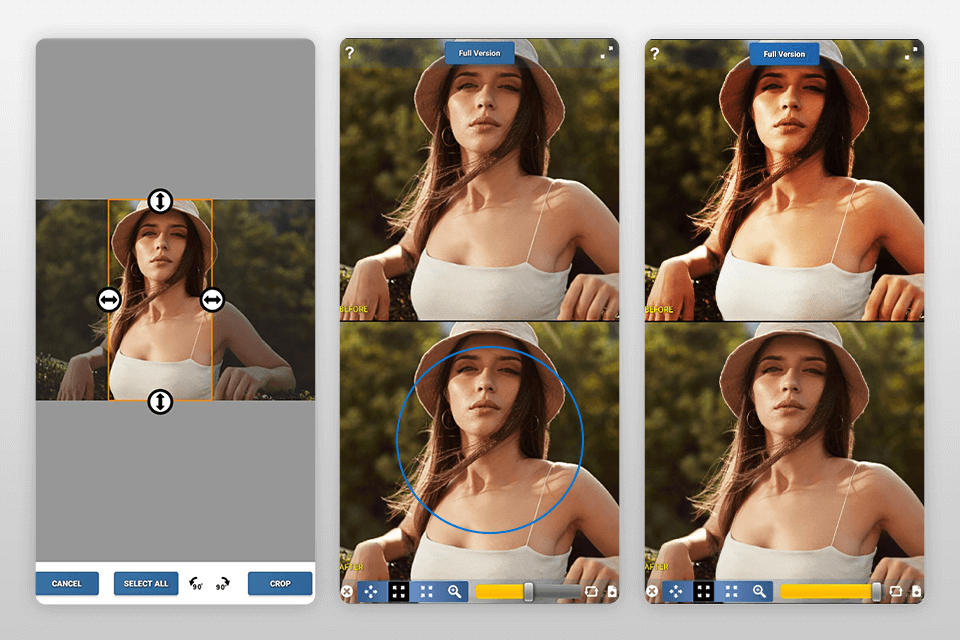Image resolution: width=960 pixels, height=640 pixels.
Task: Close the middle panel with X icon
Action: tap(347, 592)
